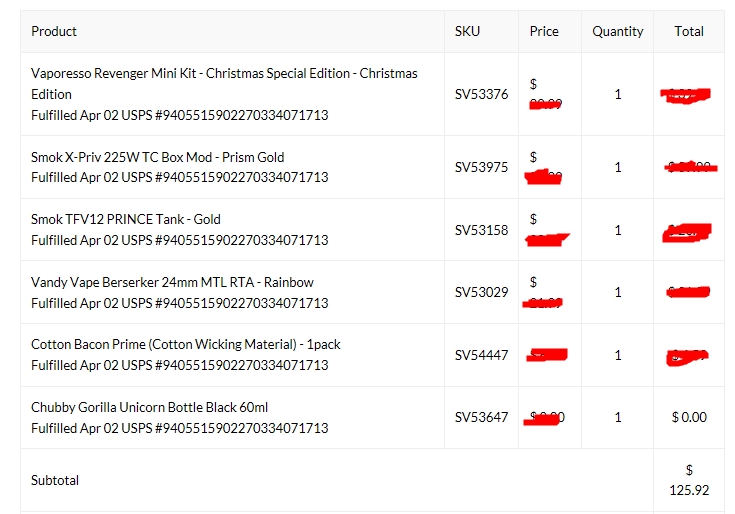Click SKU code SV53029
The height and width of the screenshot is (514, 735).
pyautogui.click(x=481, y=292)
